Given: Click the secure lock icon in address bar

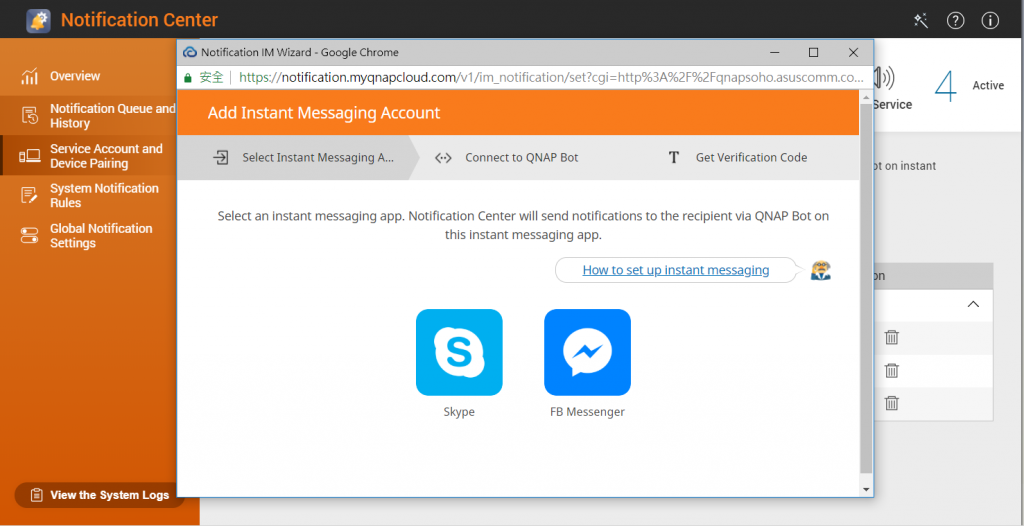Looking at the screenshot, I should [x=188, y=78].
